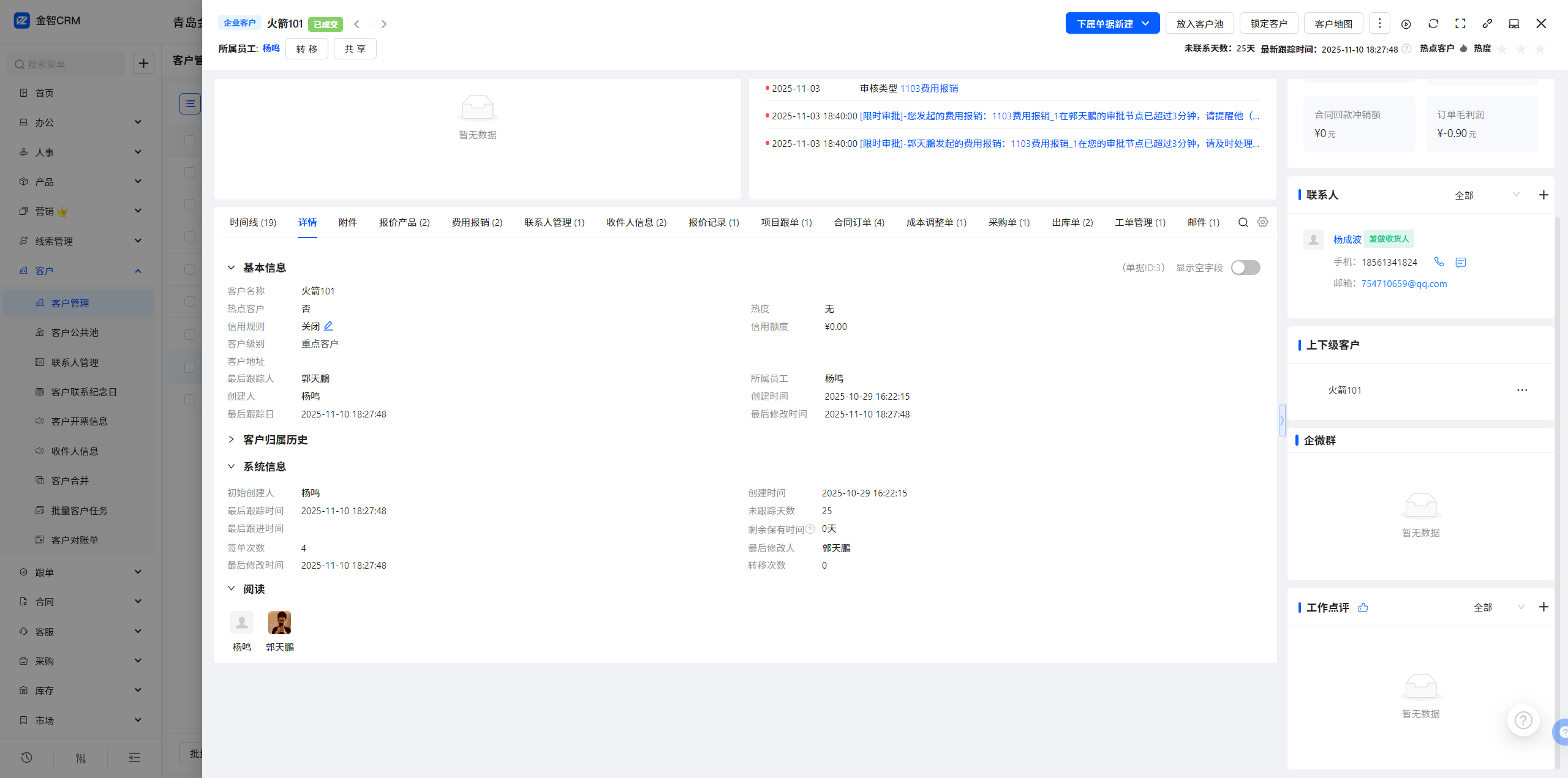Screen dimensions: 1568x778
Task: Open email link 754710659@qq.com
Action: pos(1404,283)
